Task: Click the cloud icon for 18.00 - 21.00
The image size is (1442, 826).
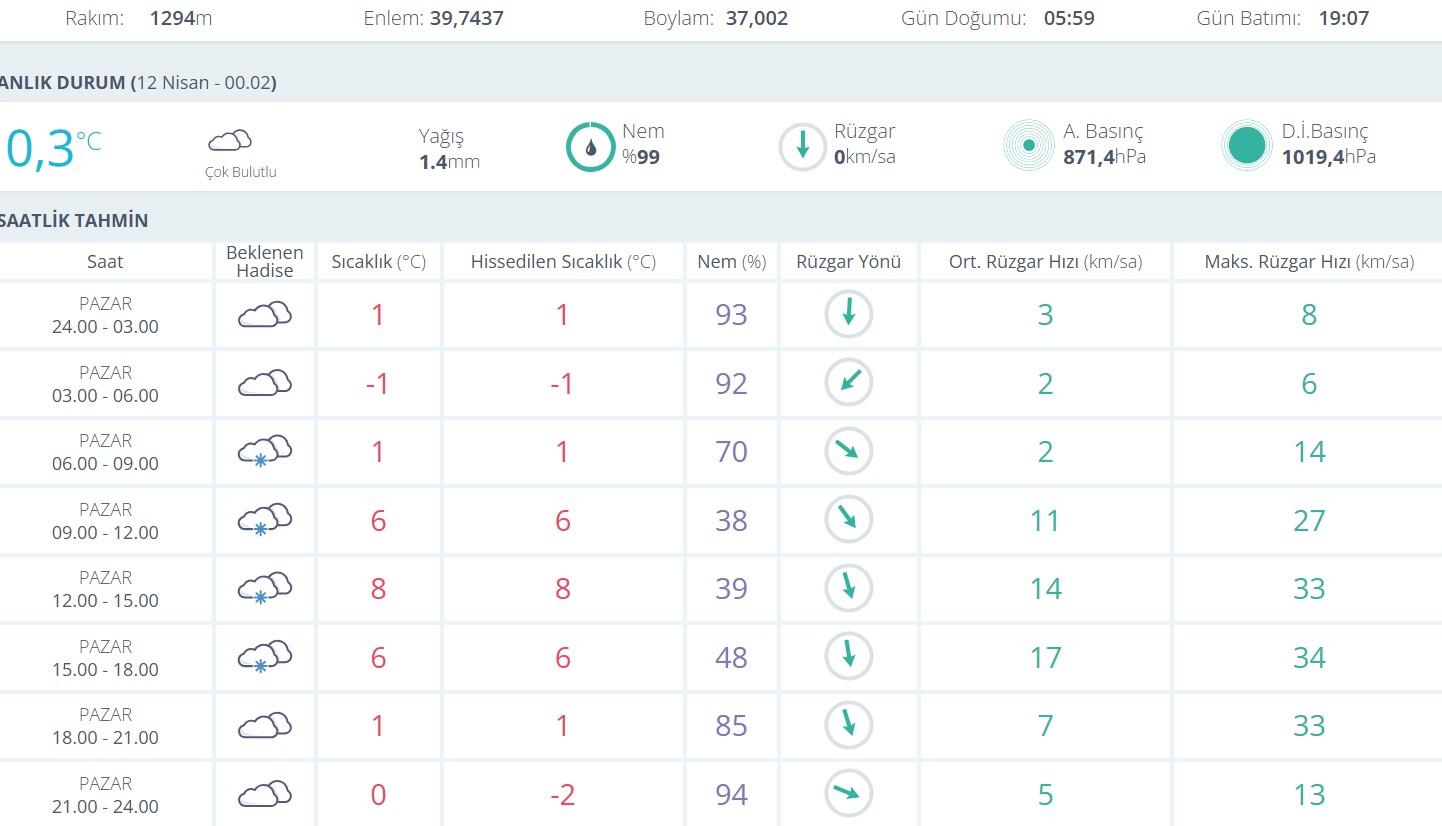Action: point(264,726)
